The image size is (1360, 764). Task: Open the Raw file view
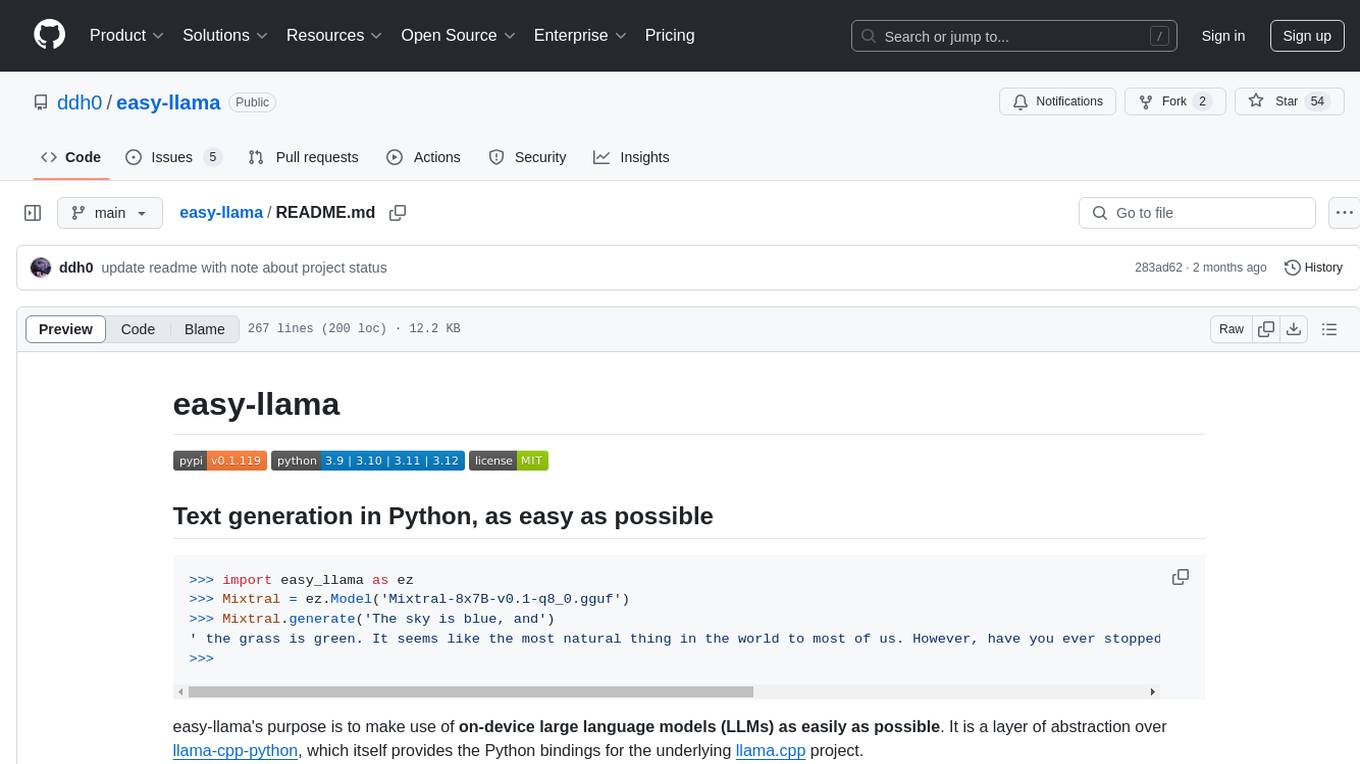click(x=1231, y=329)
